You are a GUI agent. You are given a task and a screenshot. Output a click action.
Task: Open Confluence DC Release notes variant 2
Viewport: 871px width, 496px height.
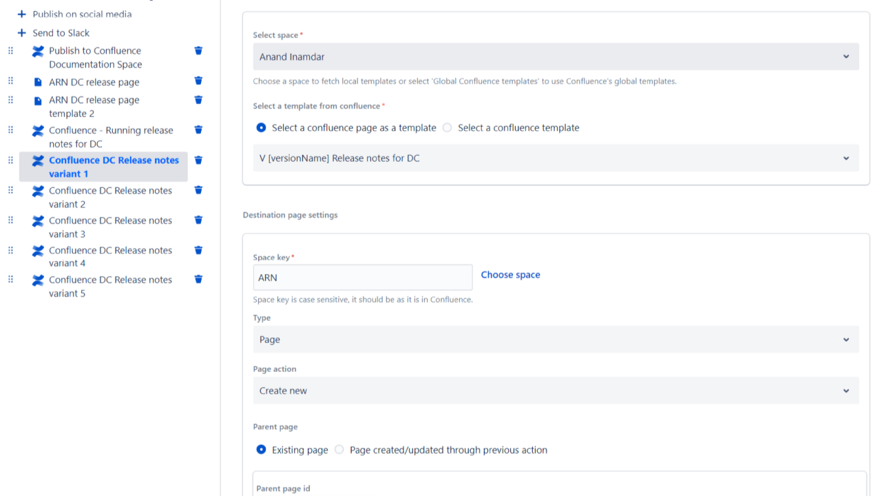pos(110,197)
